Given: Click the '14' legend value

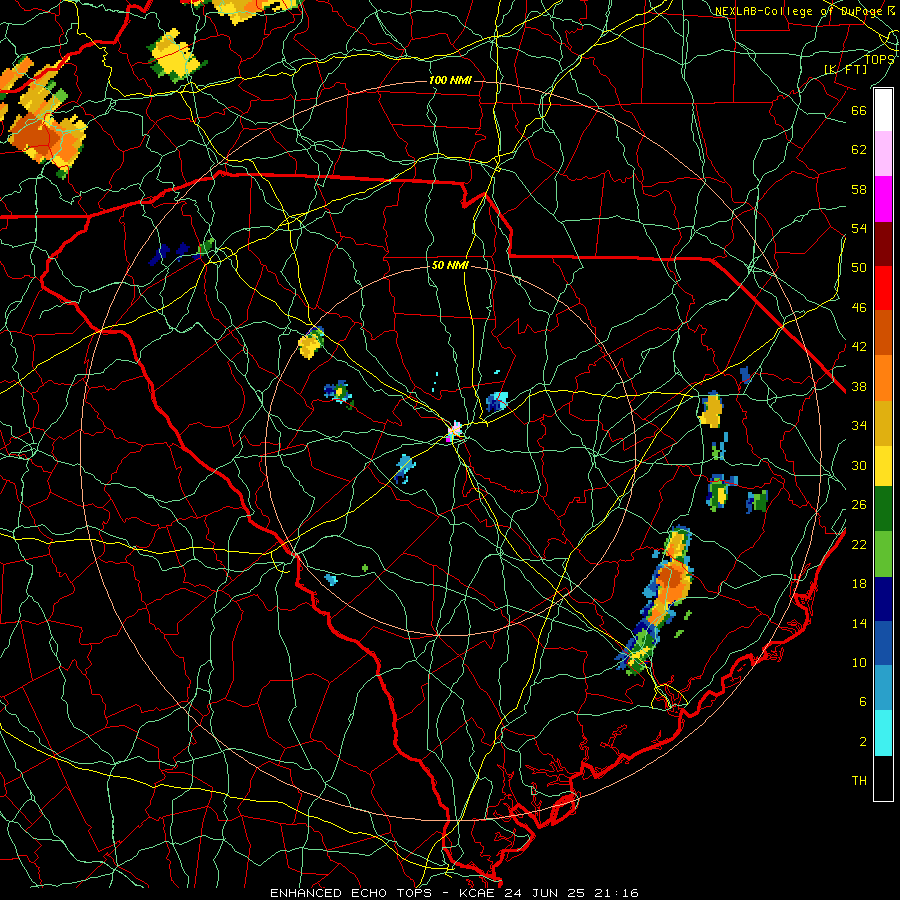Looking at the screenshot, I should (x=859, y=623).
